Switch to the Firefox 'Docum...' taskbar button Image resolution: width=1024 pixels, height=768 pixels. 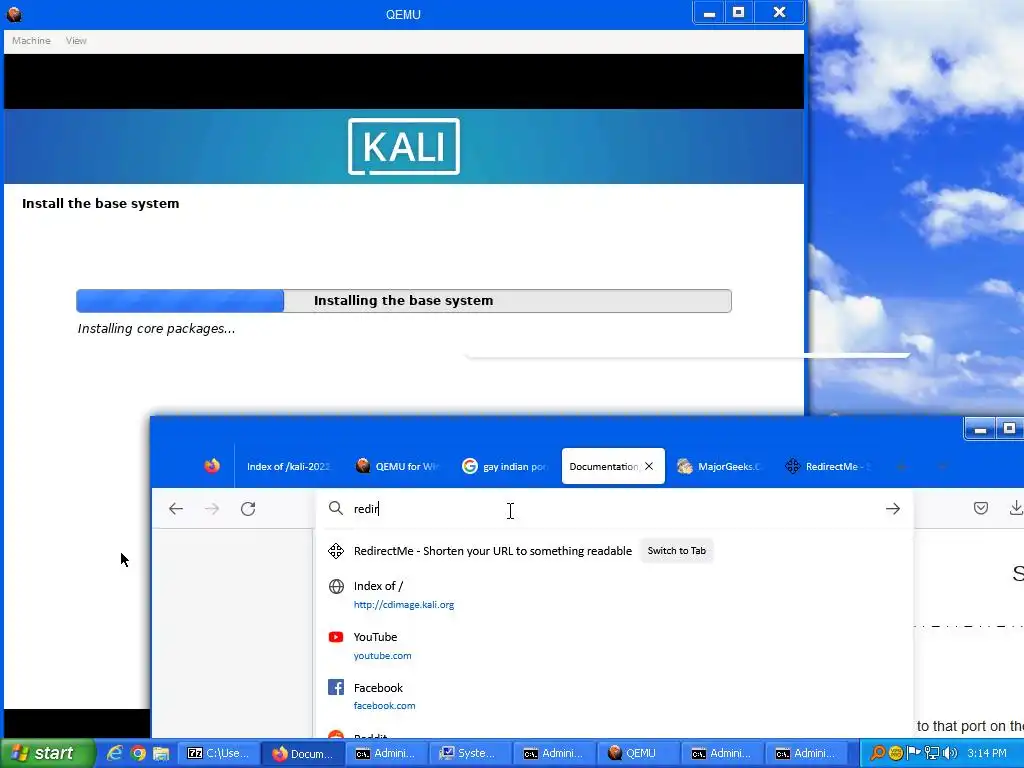click(x=303, y=753)
